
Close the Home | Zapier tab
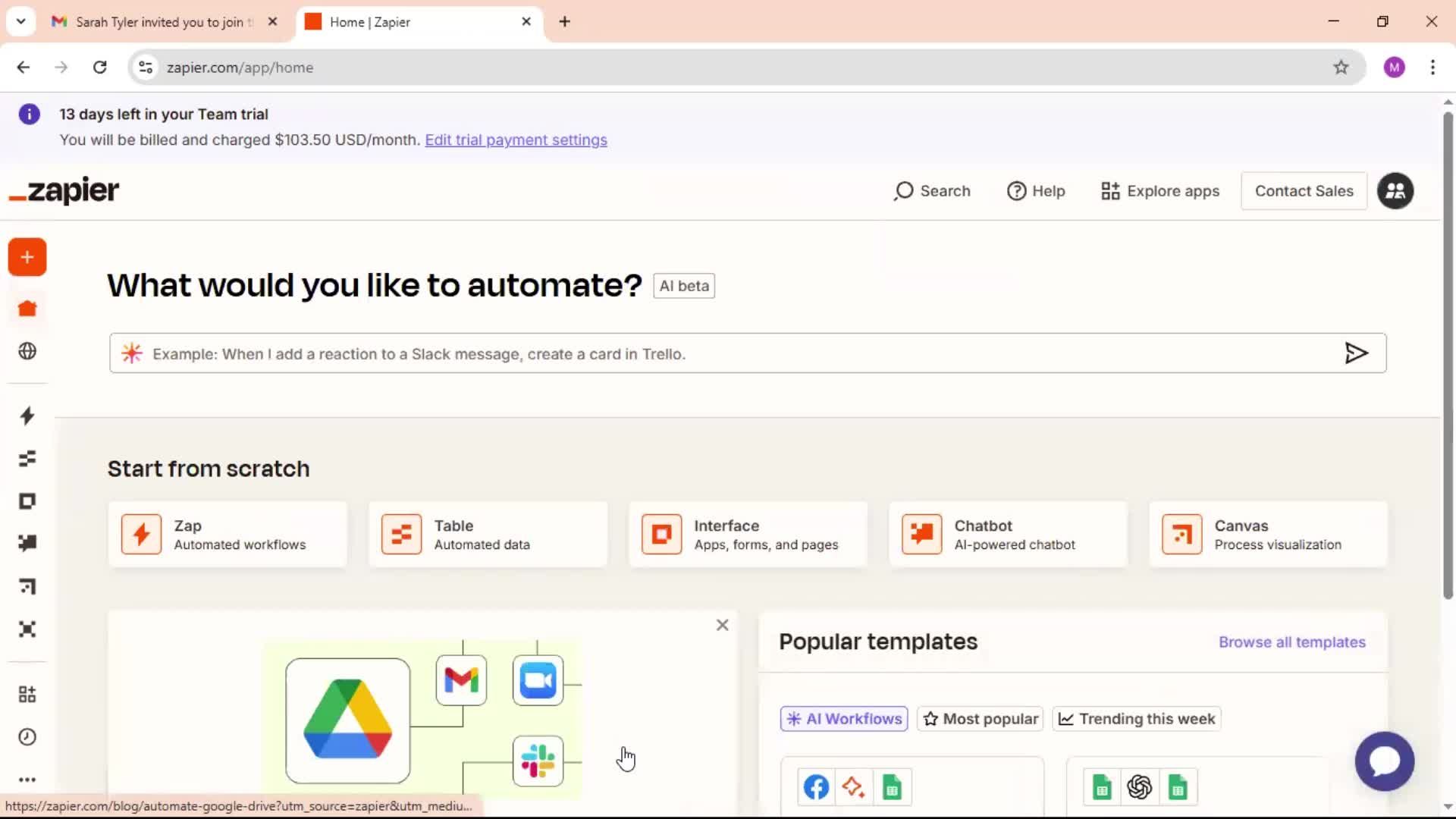(526, 22)
